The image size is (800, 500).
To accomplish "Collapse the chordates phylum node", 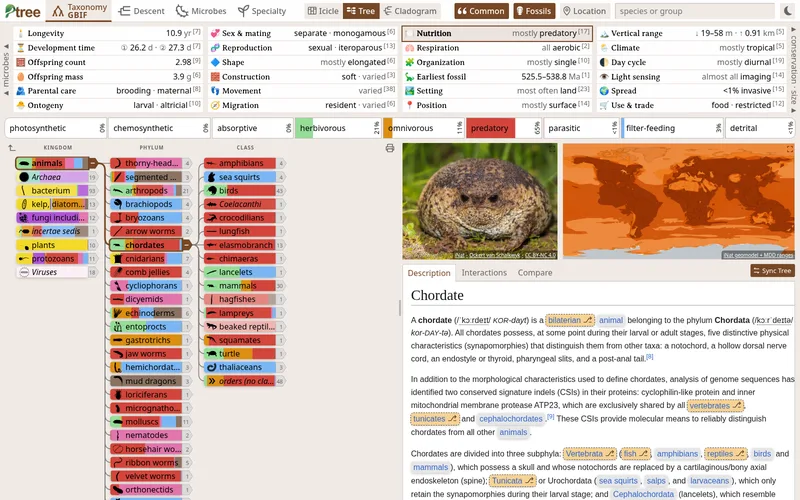I will (x=187, y=245).
